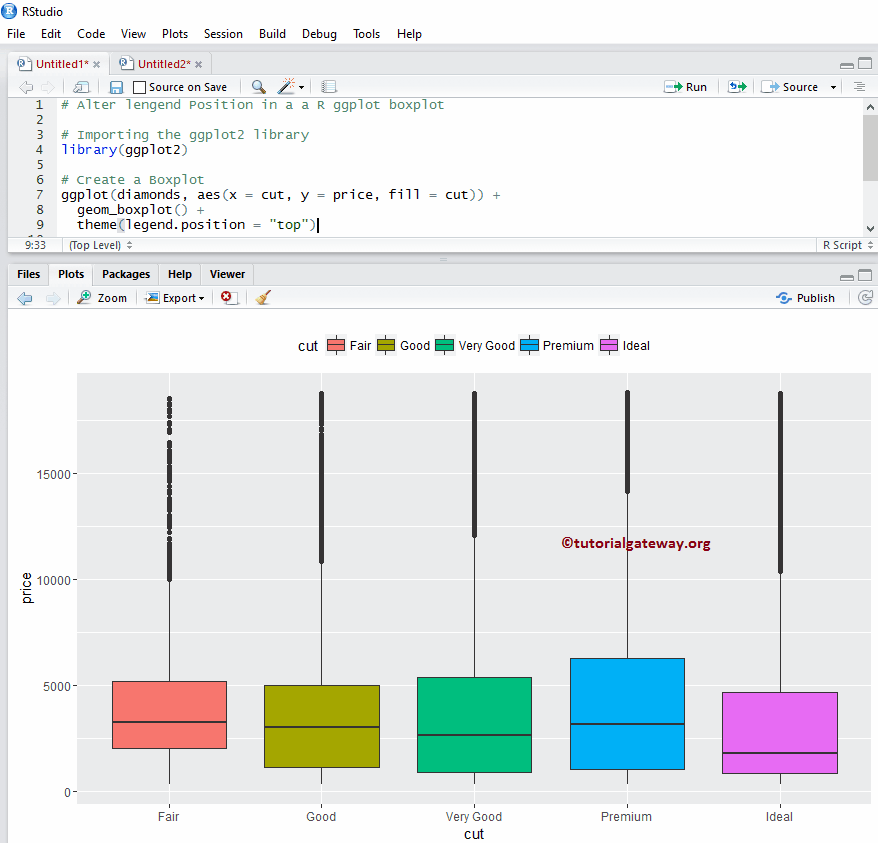
Task: Open the Source button dropdown arrow
Action: (831, 87)
